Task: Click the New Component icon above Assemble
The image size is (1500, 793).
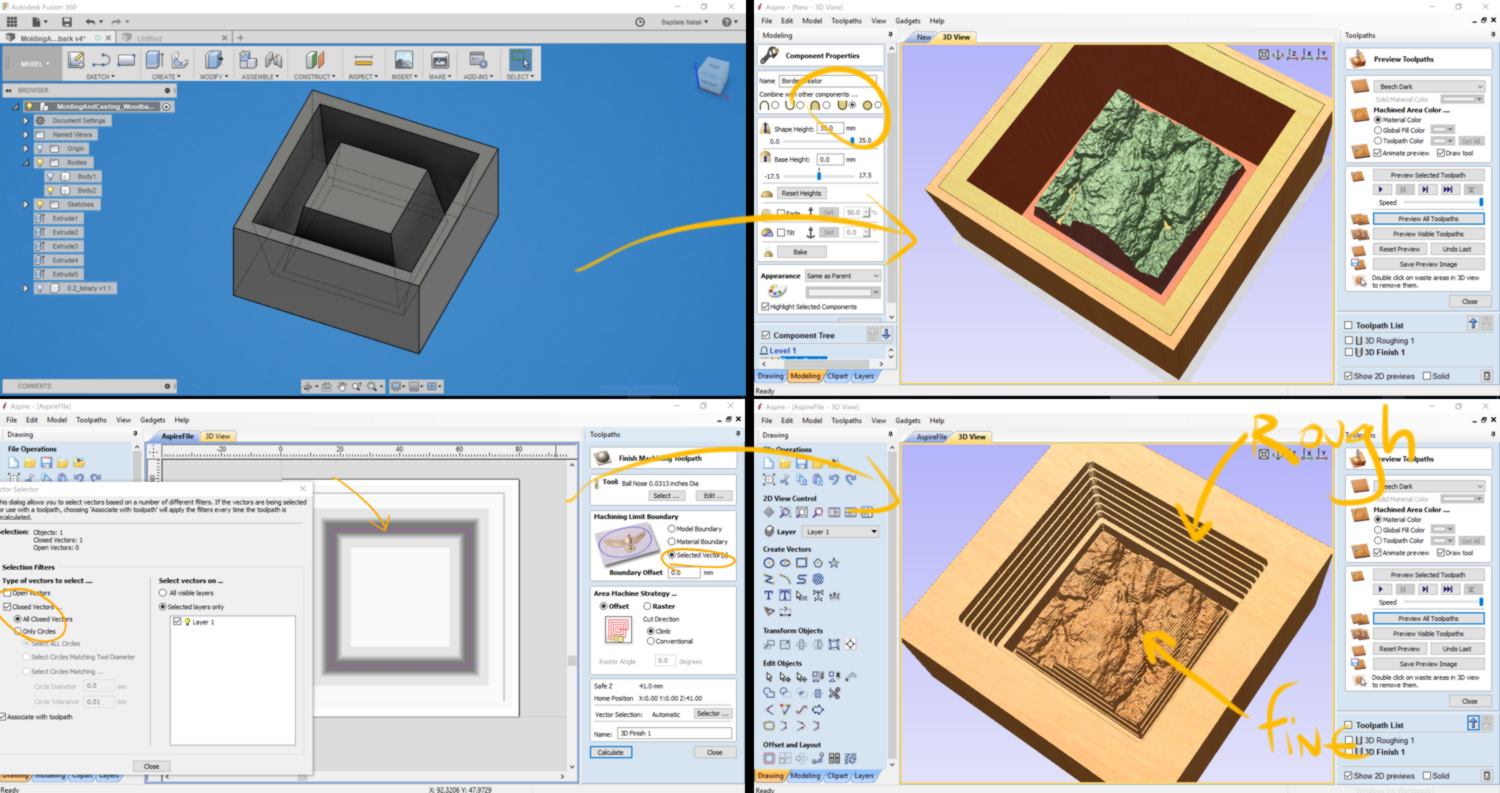Action: pos(249,60)
